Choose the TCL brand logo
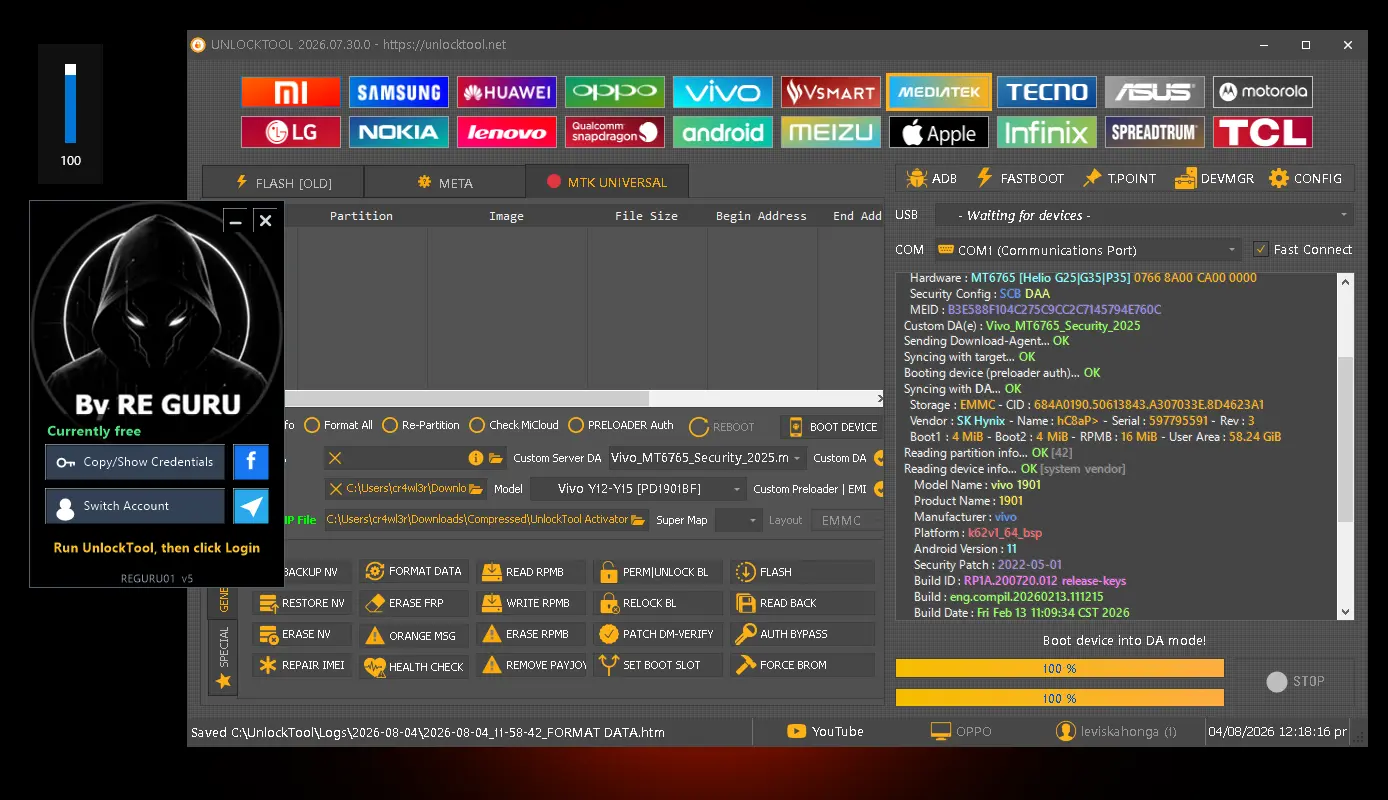 [1263, 132]
